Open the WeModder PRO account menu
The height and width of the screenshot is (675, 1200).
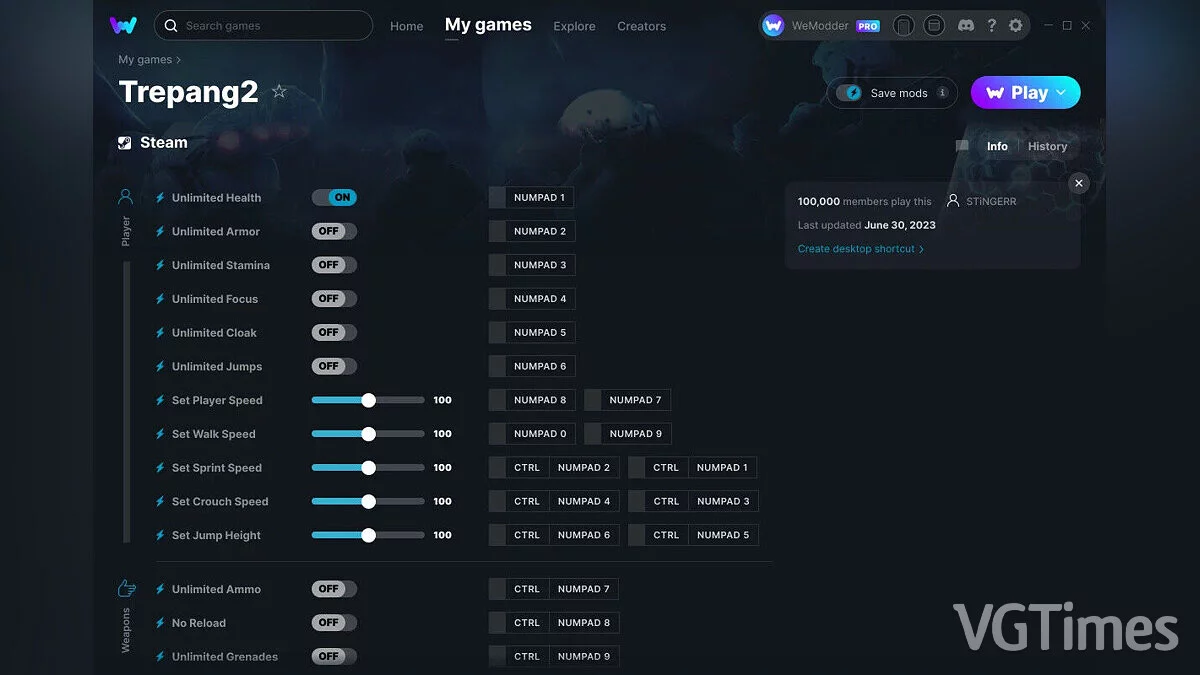pyautogui.click(x=821, y=26)
